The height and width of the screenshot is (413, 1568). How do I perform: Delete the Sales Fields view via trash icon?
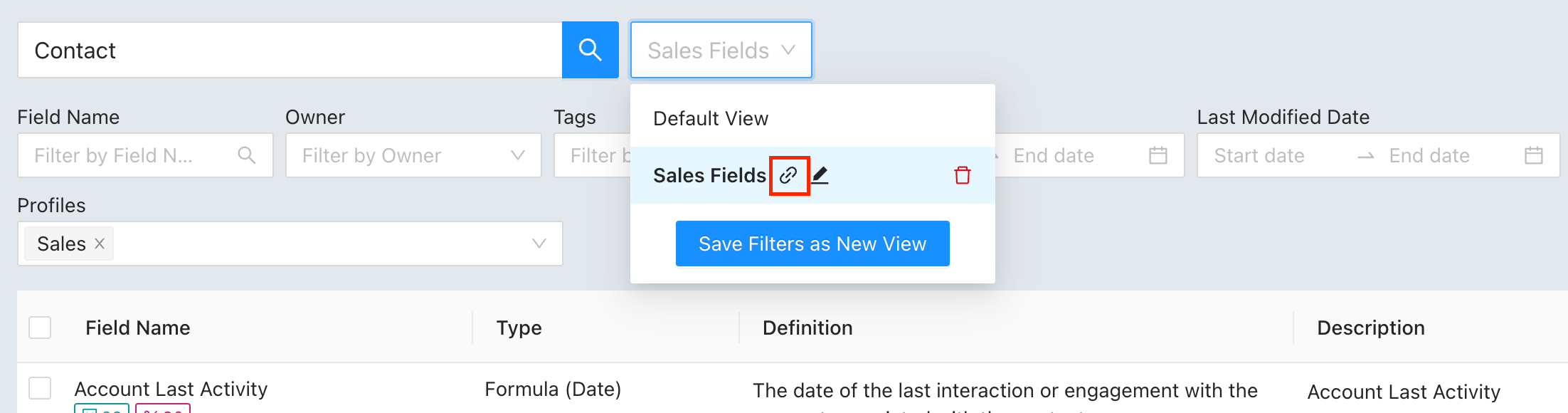coord(963,175)
